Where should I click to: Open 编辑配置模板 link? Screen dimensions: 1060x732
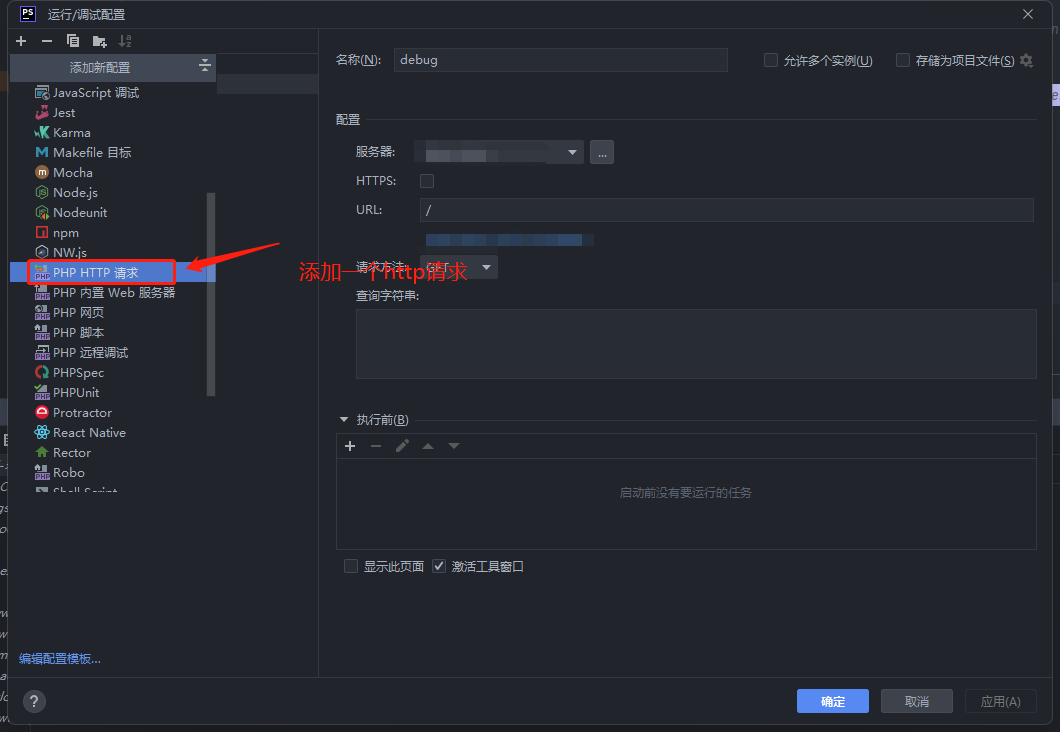pyautogui.click(x=59, y=659)
